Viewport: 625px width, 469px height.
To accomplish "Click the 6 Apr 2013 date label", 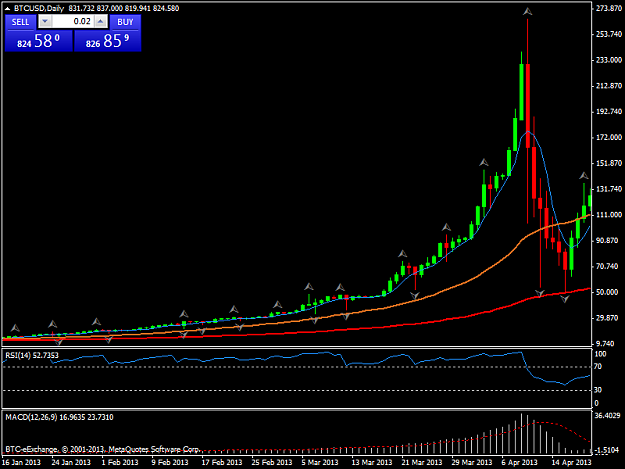I will click(520, 462).
